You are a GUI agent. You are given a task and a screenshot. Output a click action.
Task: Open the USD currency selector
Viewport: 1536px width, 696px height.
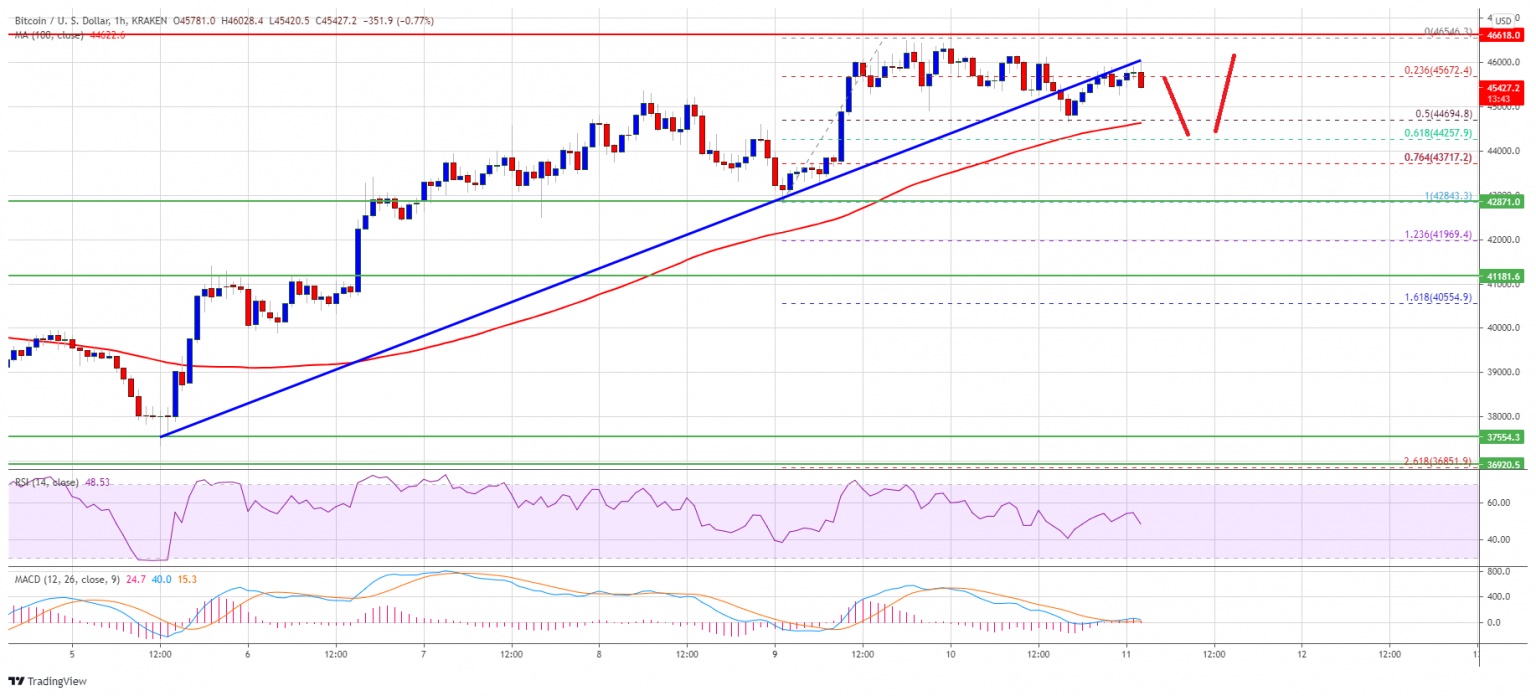click(1505, 22)
